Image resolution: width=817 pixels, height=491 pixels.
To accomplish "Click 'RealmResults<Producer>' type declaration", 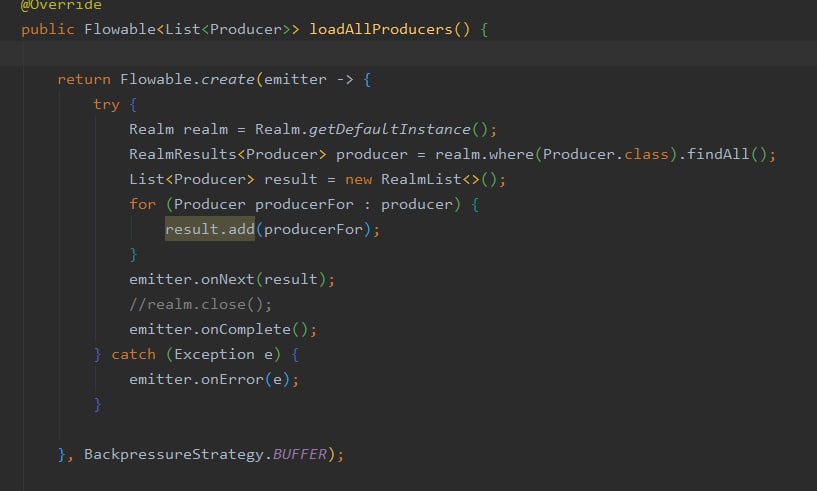I will (x=228, y=154).
